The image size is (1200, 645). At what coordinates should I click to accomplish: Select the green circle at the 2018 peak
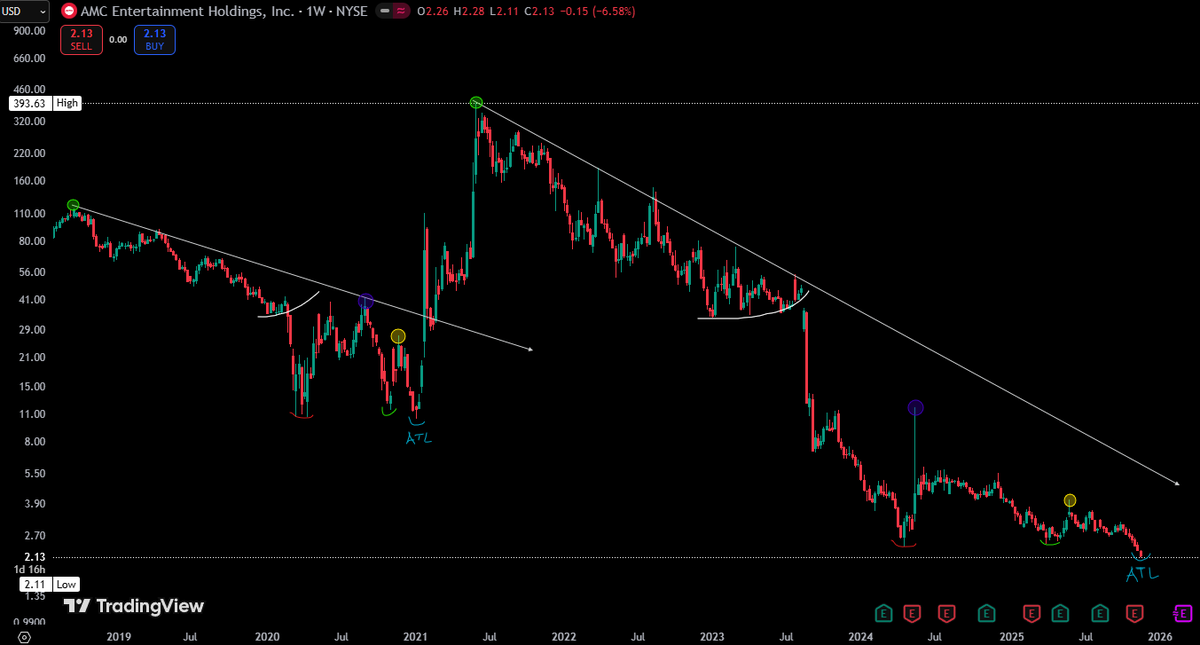pyautogui.click(x=73, y=205)
